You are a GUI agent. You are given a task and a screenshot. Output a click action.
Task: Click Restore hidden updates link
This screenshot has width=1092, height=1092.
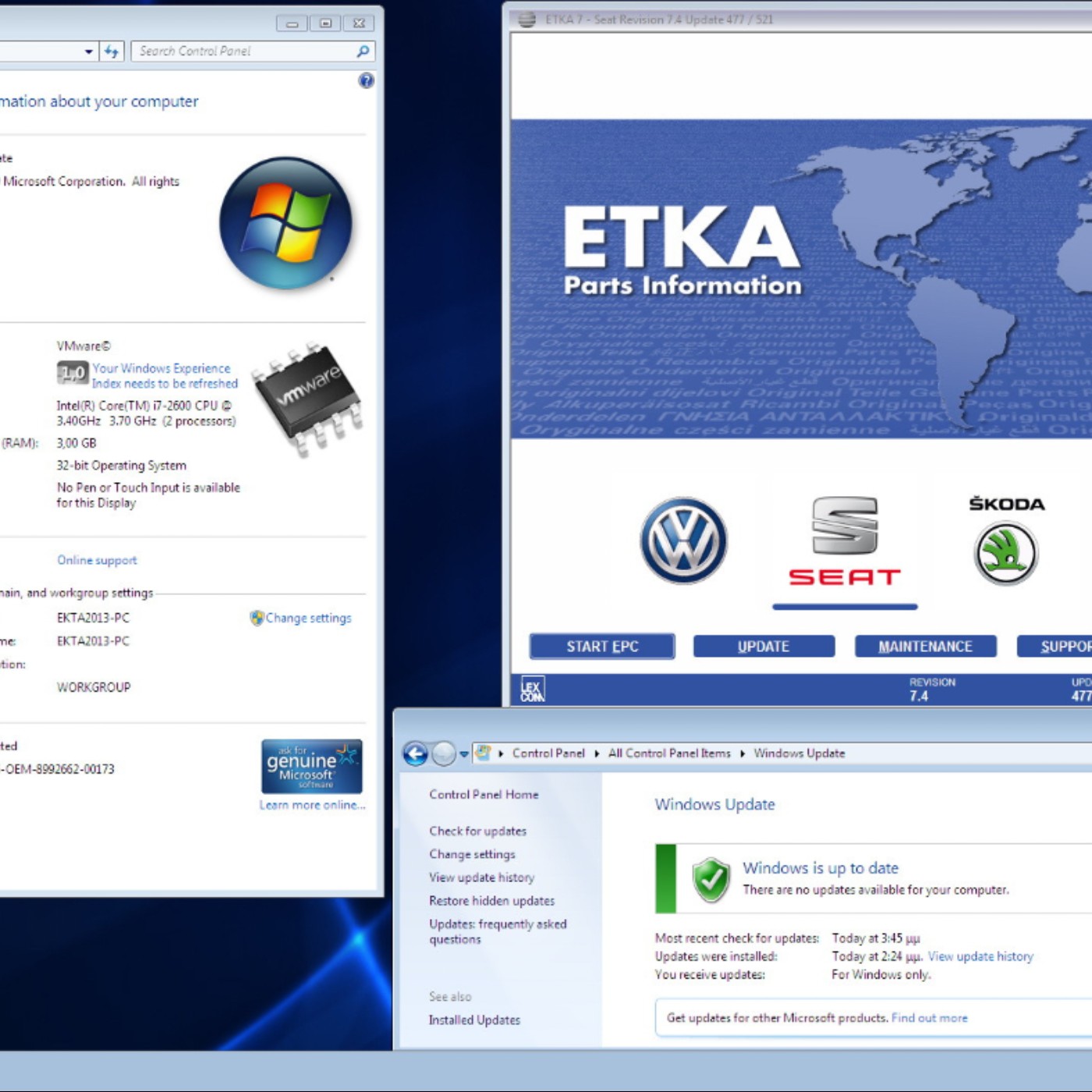point(491,901)
